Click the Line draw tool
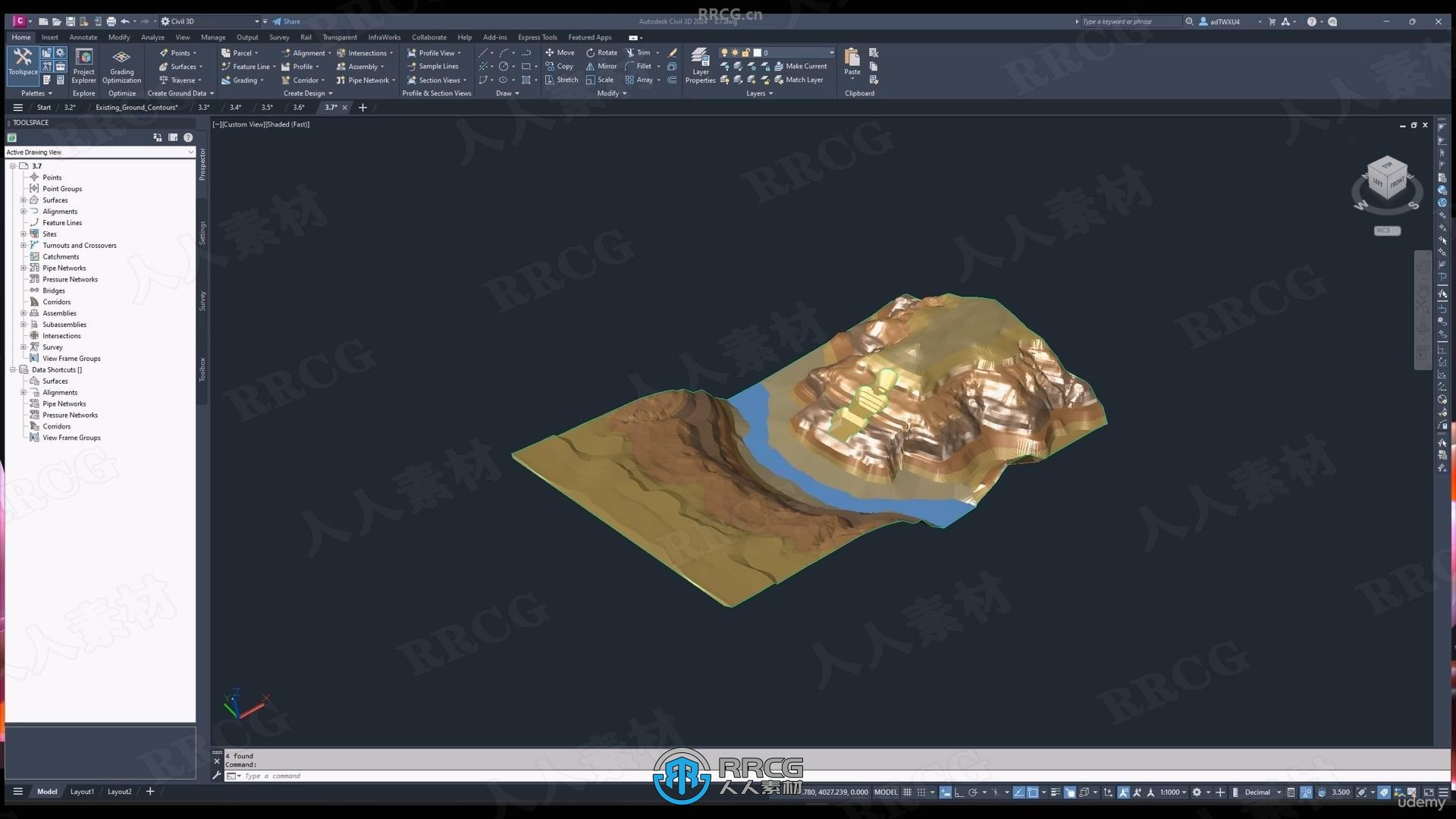This screenshot has width=1456, height=819. [x=482, y=53]
